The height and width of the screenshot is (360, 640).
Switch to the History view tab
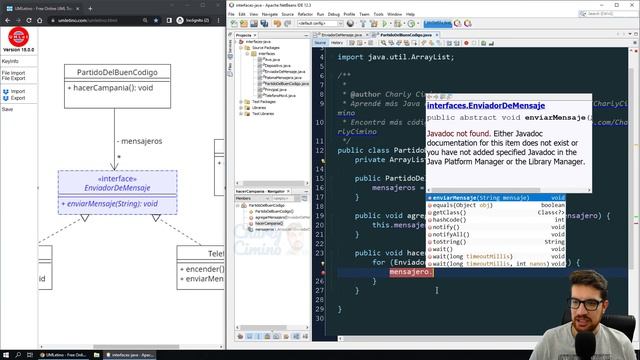click(x=337, y=43)
